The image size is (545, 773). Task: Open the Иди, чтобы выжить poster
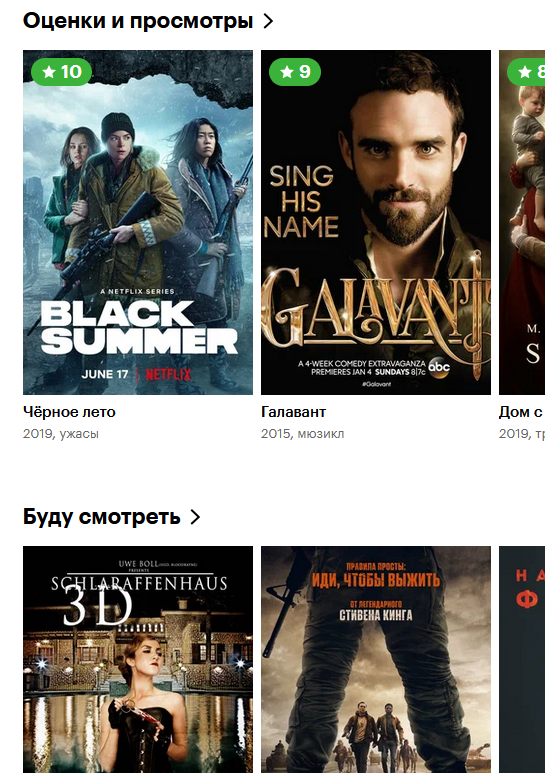click(376, 660)
